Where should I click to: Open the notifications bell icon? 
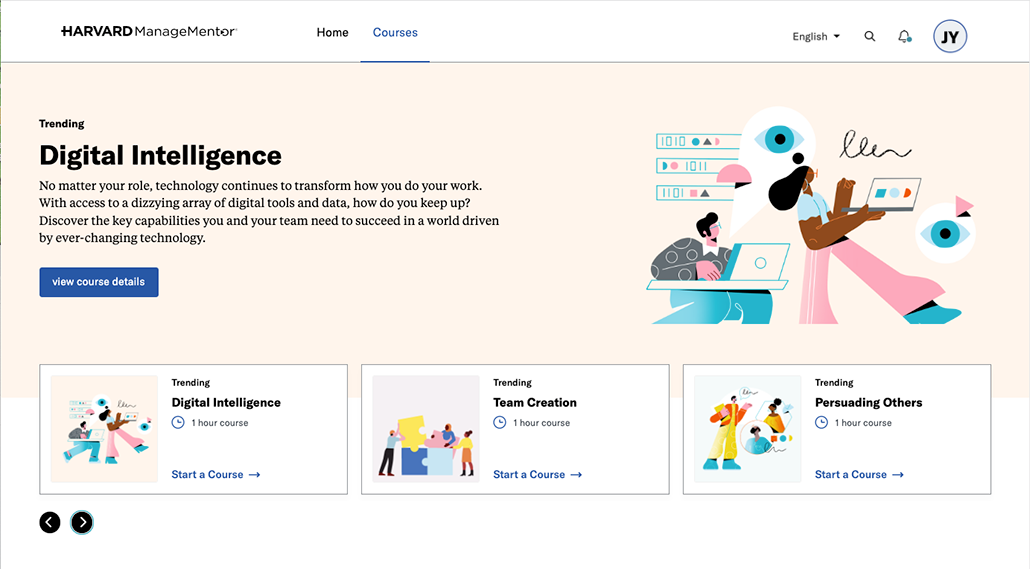point(905,37)
